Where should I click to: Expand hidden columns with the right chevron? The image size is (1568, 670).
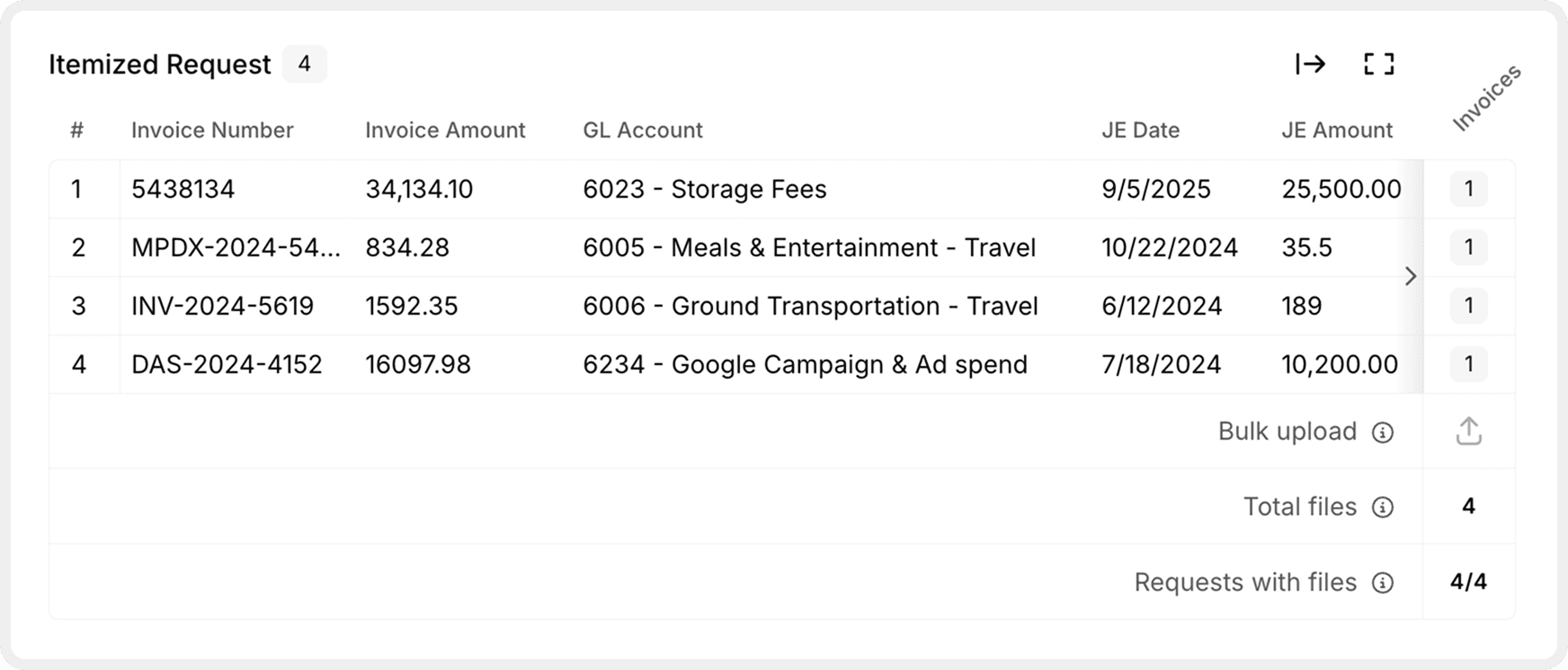pos(1411,277)
